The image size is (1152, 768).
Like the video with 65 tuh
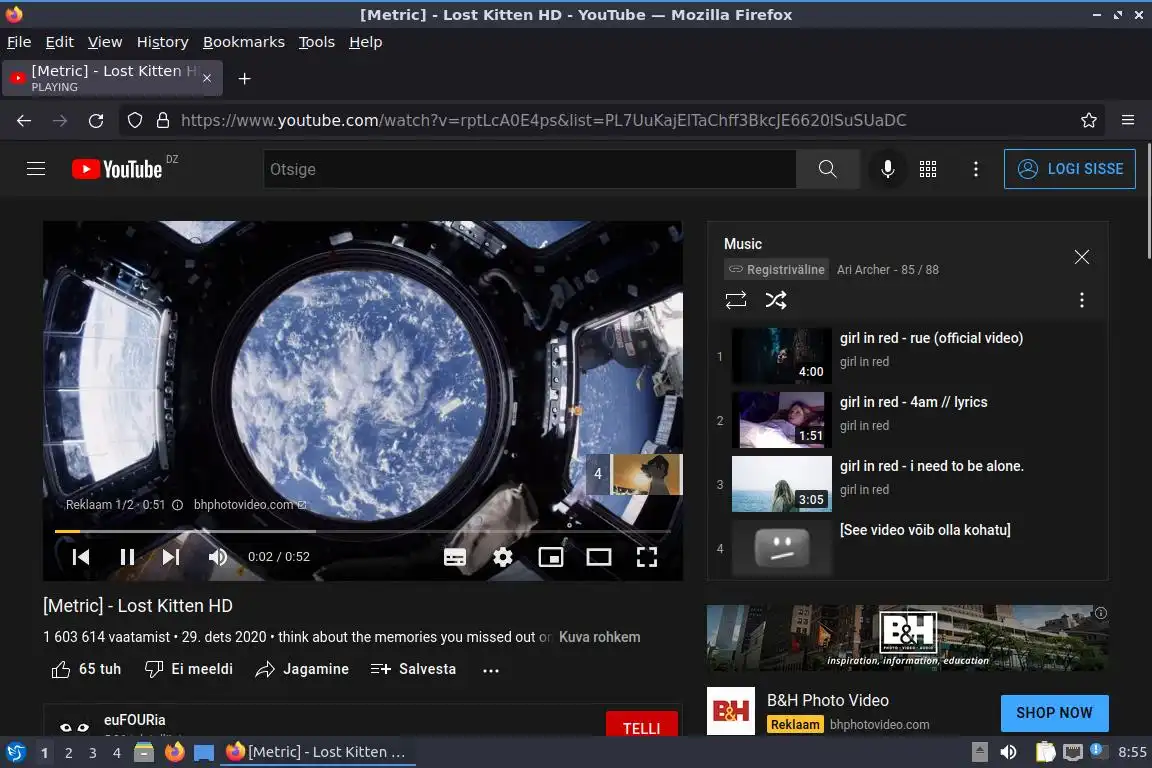click(x=86, y=669)
